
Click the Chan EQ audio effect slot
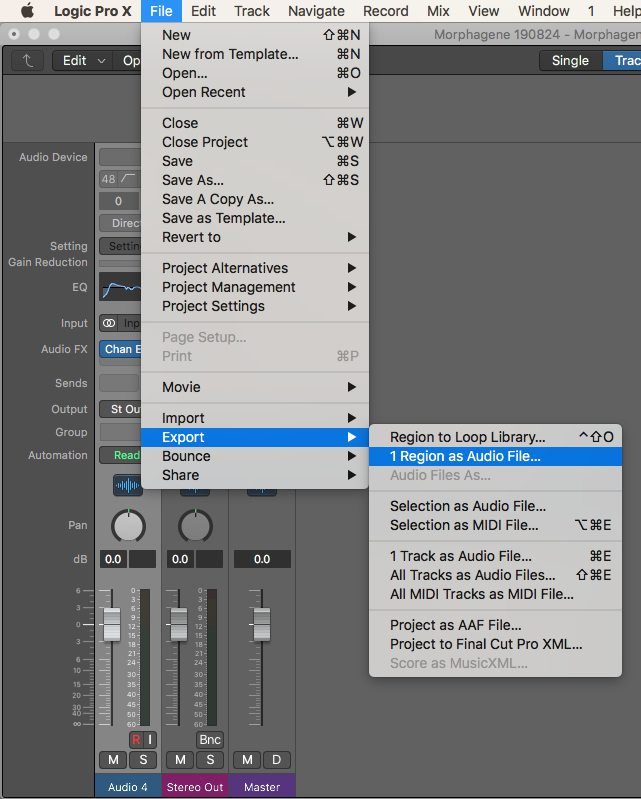[x=120, y=349]
